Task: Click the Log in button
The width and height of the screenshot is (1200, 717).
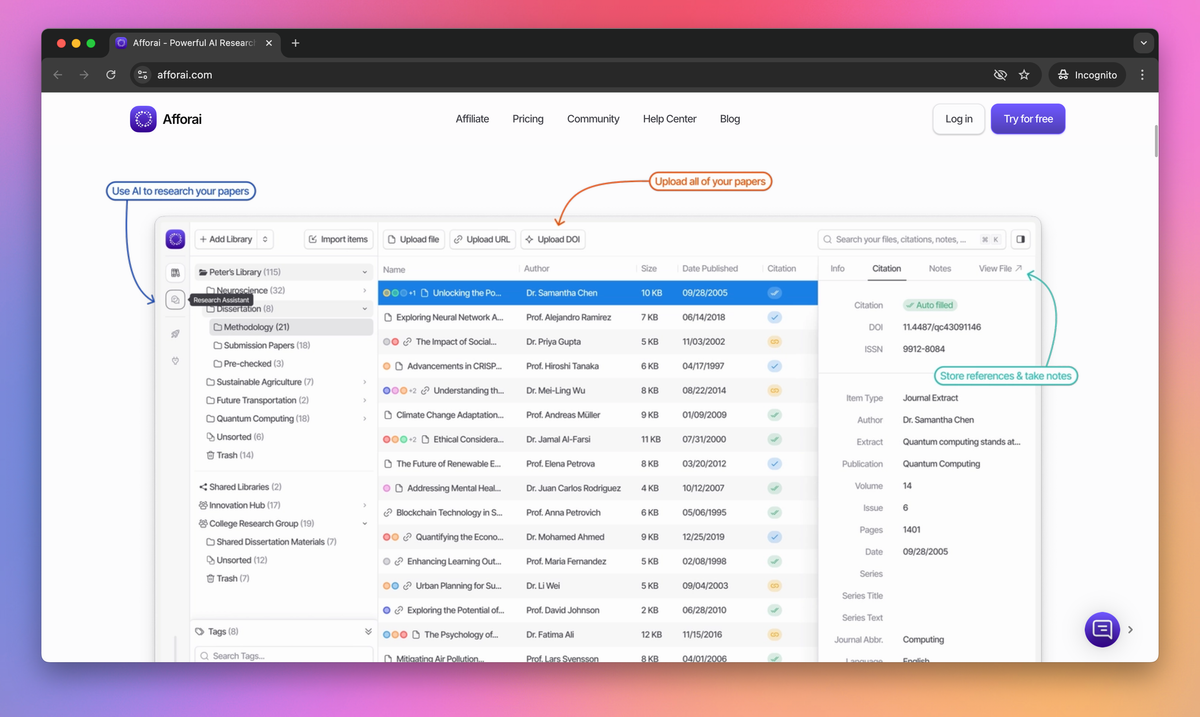Action: tap(959, 119)
